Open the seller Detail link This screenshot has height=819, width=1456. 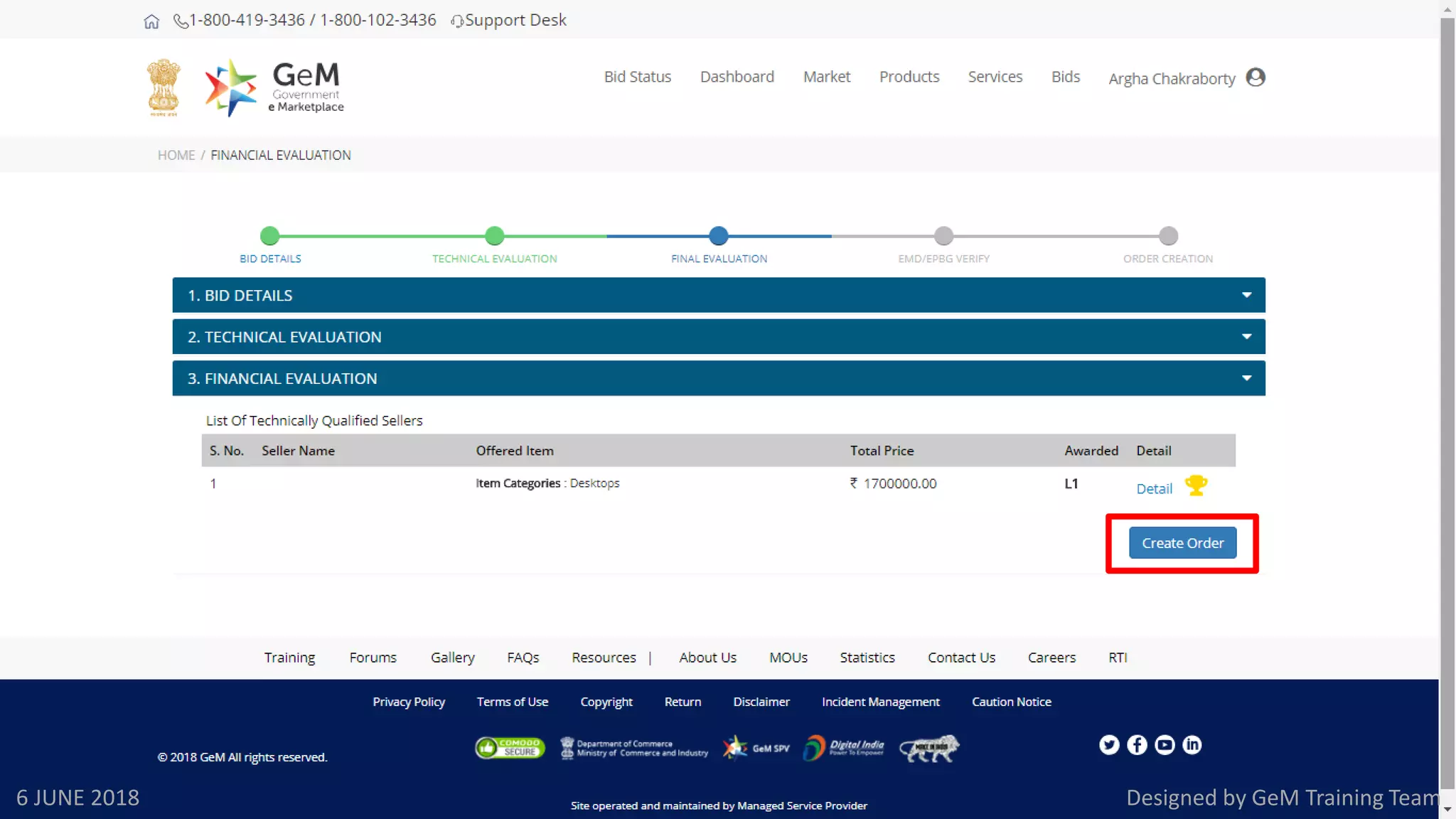[x=1154, y=488]
